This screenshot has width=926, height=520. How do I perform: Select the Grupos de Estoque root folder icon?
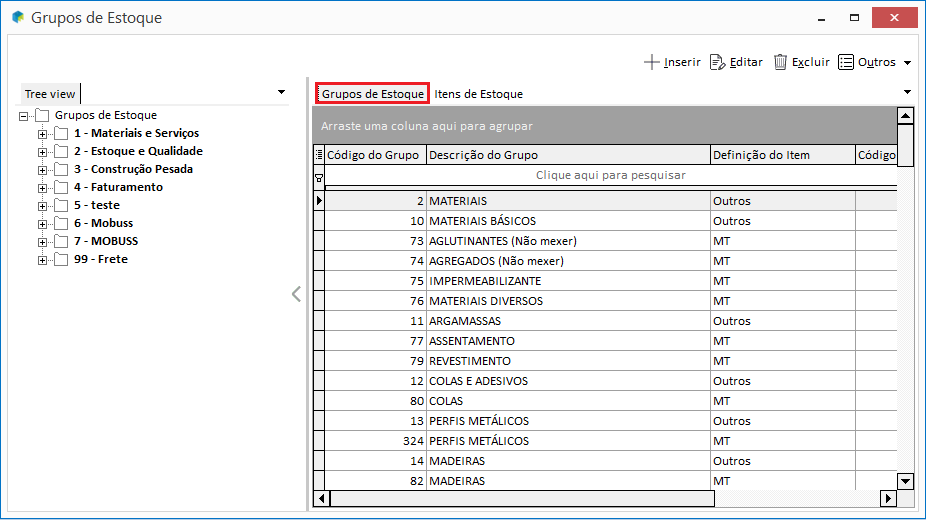click(x=42, y=115)
